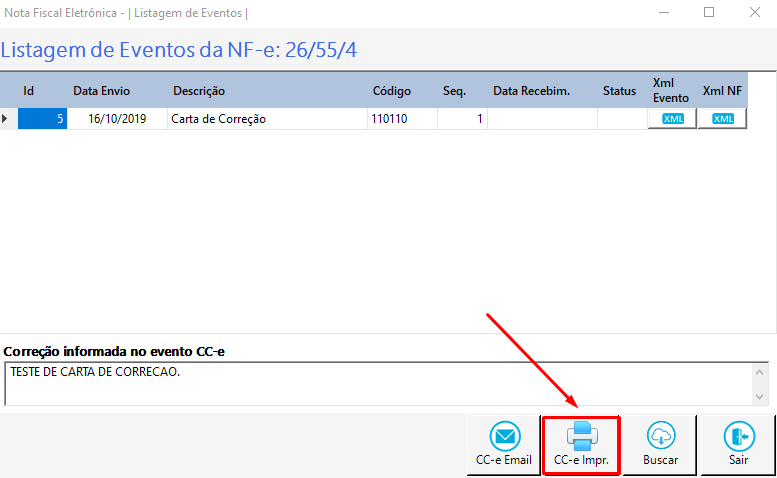This screenshot has width=777, height=478.
Task: Click the Status column header
Action: (x=619, y=91)
